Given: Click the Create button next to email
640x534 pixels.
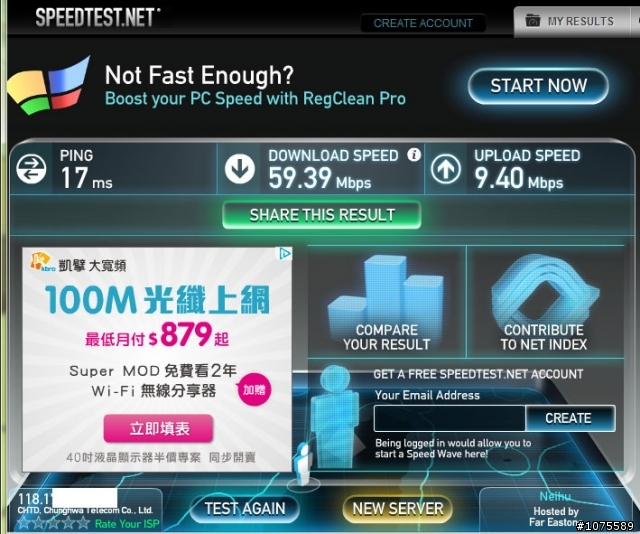Looking at the screenshot, I should (570, 418).
